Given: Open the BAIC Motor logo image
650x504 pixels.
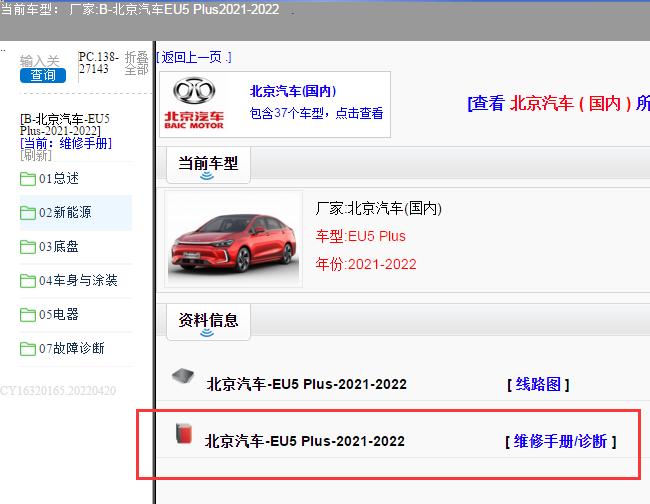Looking at the screenshot, I should click(x=194, y=104).
